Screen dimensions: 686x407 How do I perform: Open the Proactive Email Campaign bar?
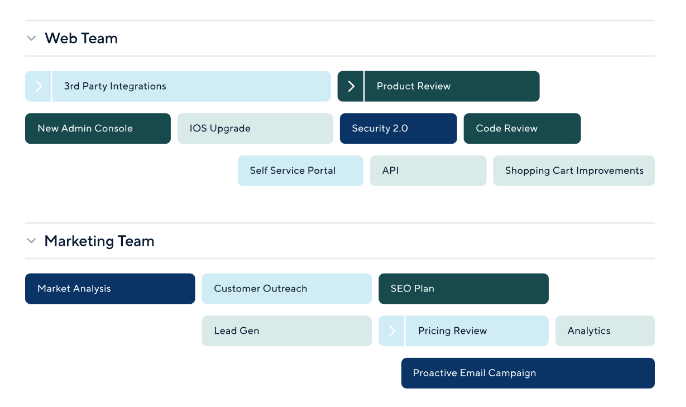click(x=528, y=373)
